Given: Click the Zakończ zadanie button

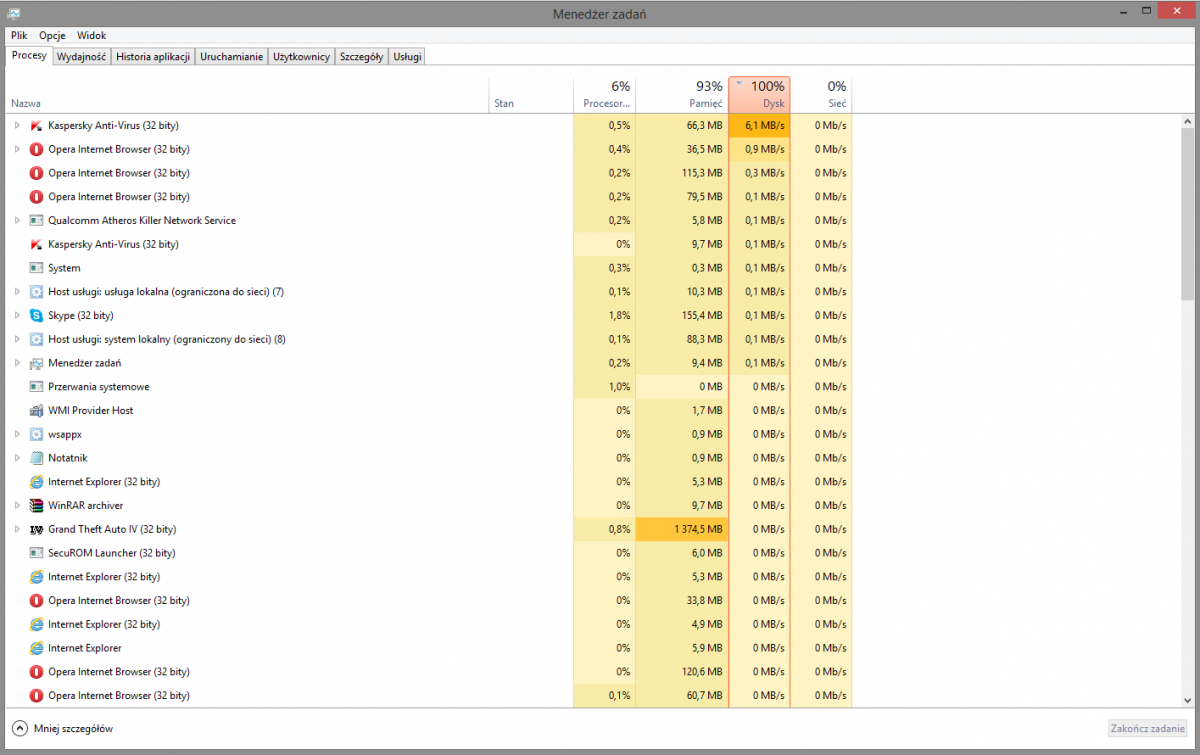Looking at the screenshot, I should 1148,728.
